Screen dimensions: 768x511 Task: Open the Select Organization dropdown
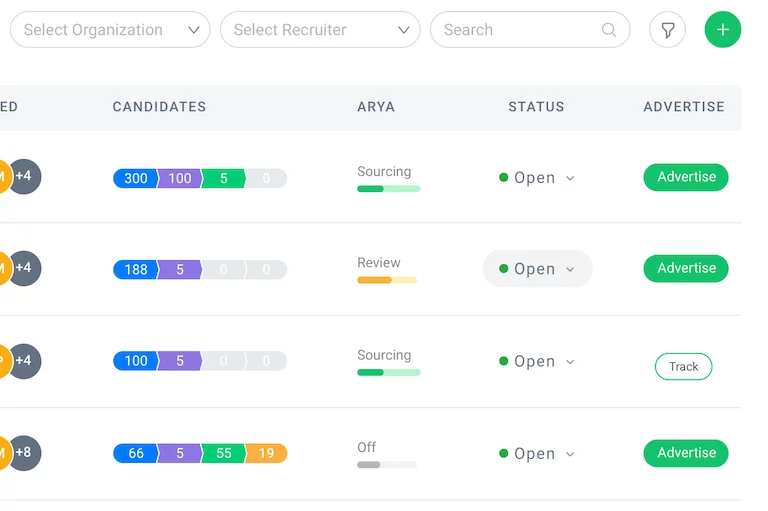110,30
